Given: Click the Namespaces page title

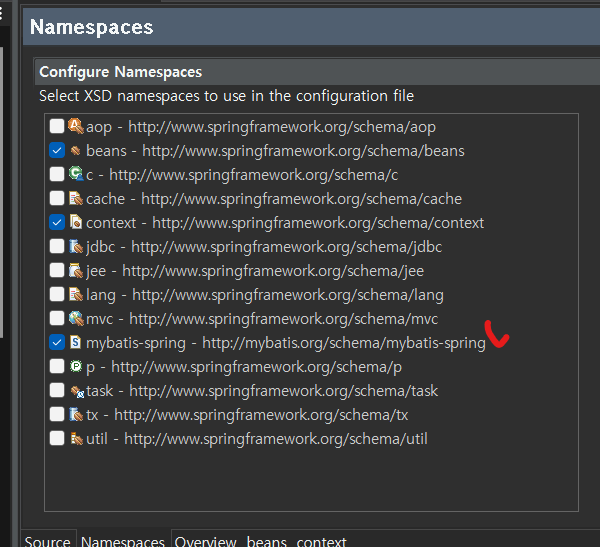Looking at the screenshot, I should (x=91, y=27).
